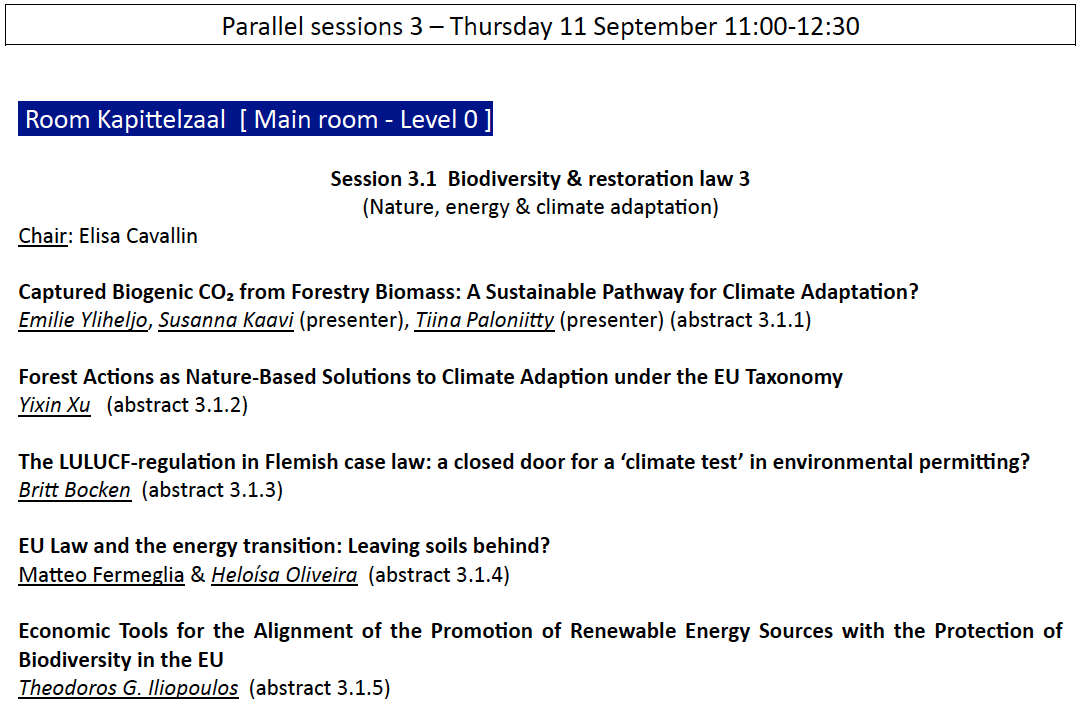The image size is (1083, 709).
Task: Click the Parallel sessions 3 header box
Action: (540, 26)
